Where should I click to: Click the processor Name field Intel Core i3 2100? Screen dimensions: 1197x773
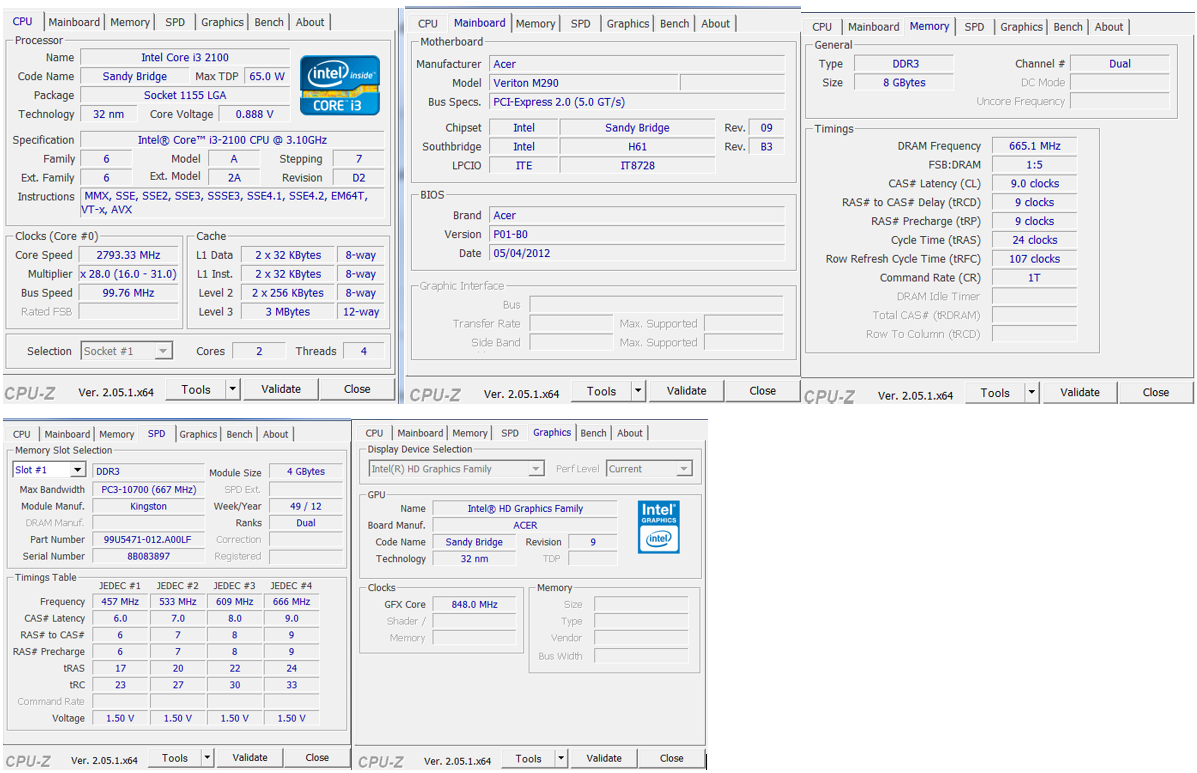[x=185, y=57]
